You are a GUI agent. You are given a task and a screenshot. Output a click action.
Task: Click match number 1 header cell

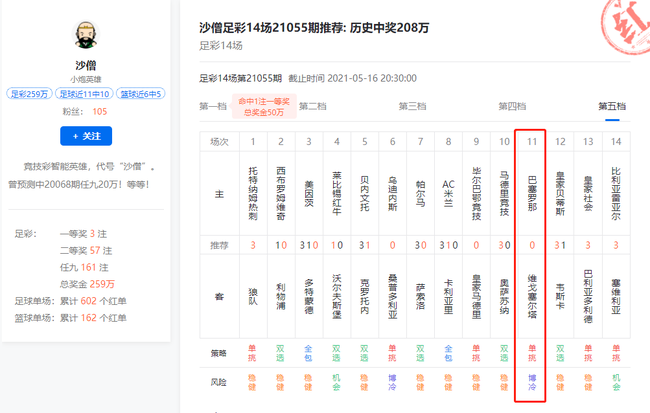coord(253,142)
